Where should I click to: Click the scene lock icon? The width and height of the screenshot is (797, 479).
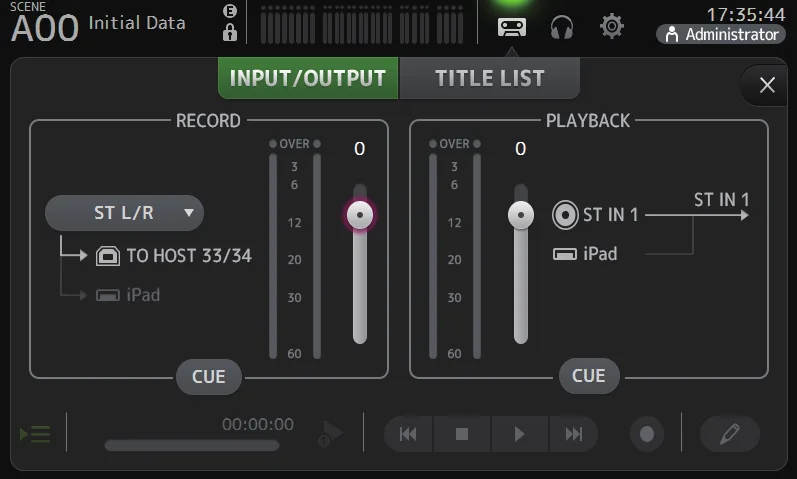pos(230,33)
